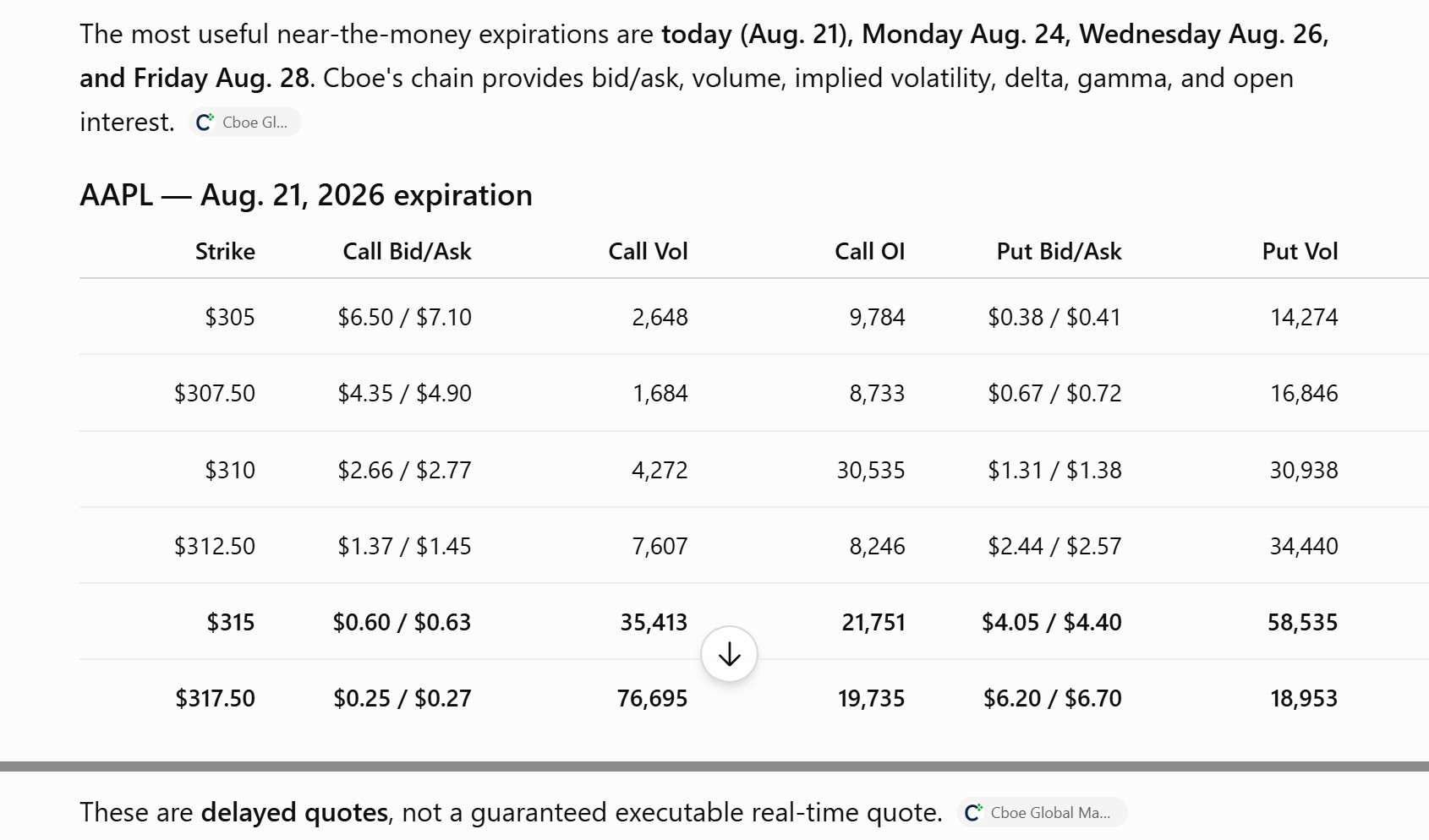Click the put quote $6.20 / $6.70

click(x=1052, y=698)
